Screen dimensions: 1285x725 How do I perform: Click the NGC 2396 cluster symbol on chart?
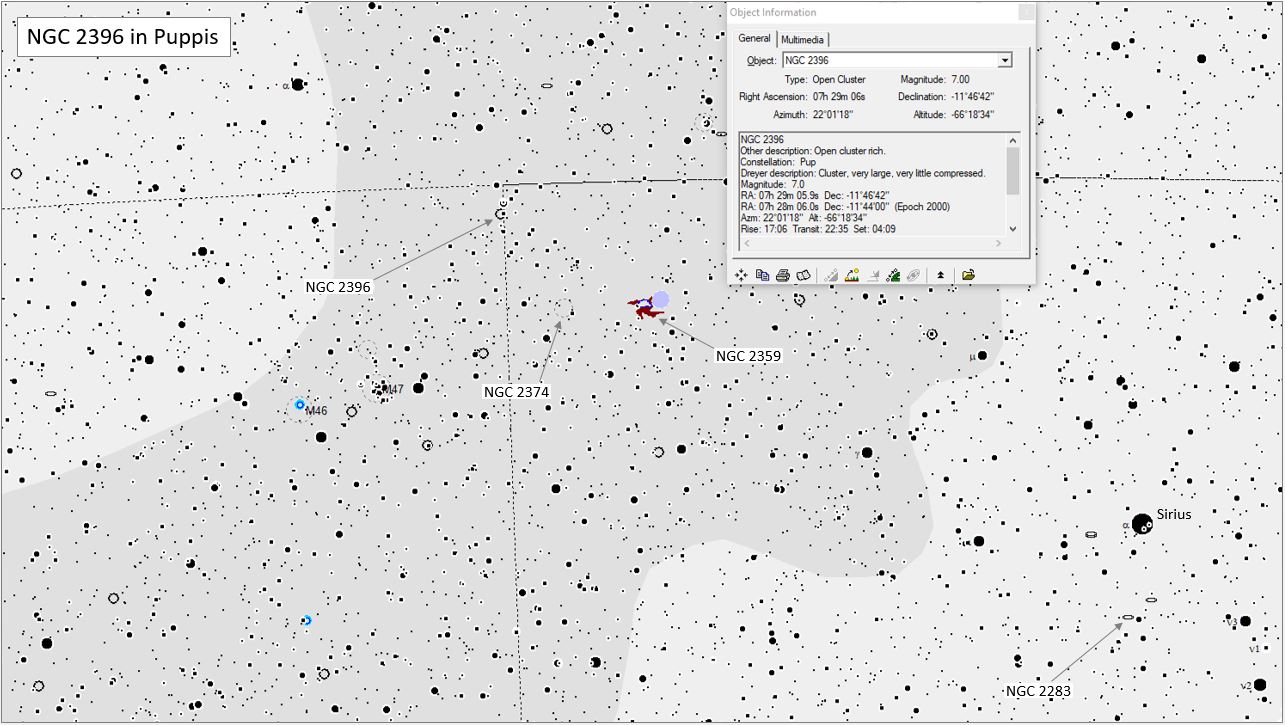[501, 213]
